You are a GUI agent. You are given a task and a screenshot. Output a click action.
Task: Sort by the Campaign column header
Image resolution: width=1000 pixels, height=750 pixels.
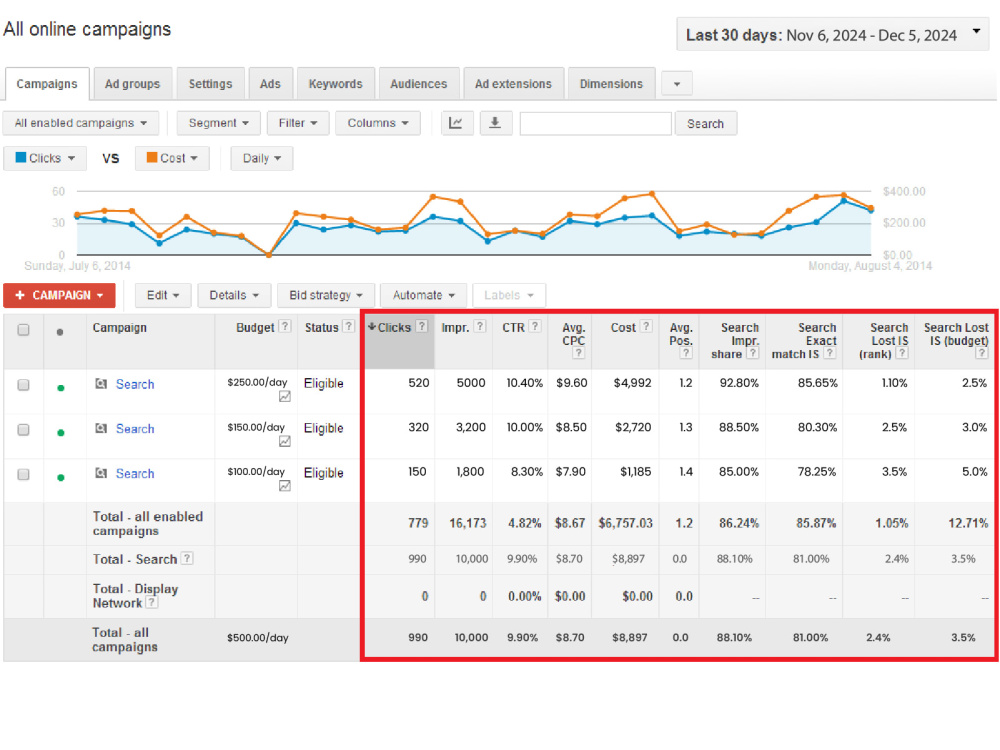[x=120, y=327]
